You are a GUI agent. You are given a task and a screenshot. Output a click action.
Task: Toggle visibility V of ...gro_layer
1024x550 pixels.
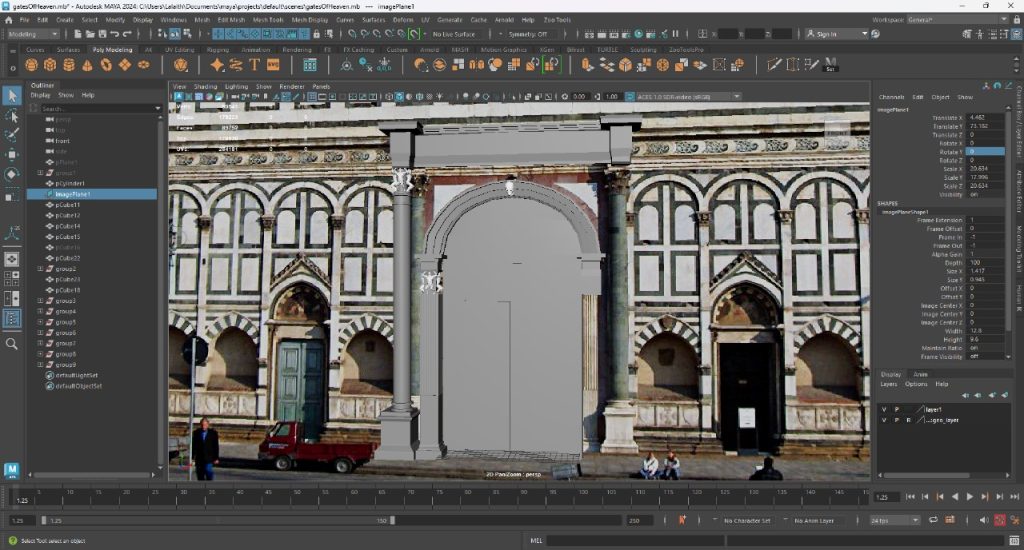pos(884,420)
